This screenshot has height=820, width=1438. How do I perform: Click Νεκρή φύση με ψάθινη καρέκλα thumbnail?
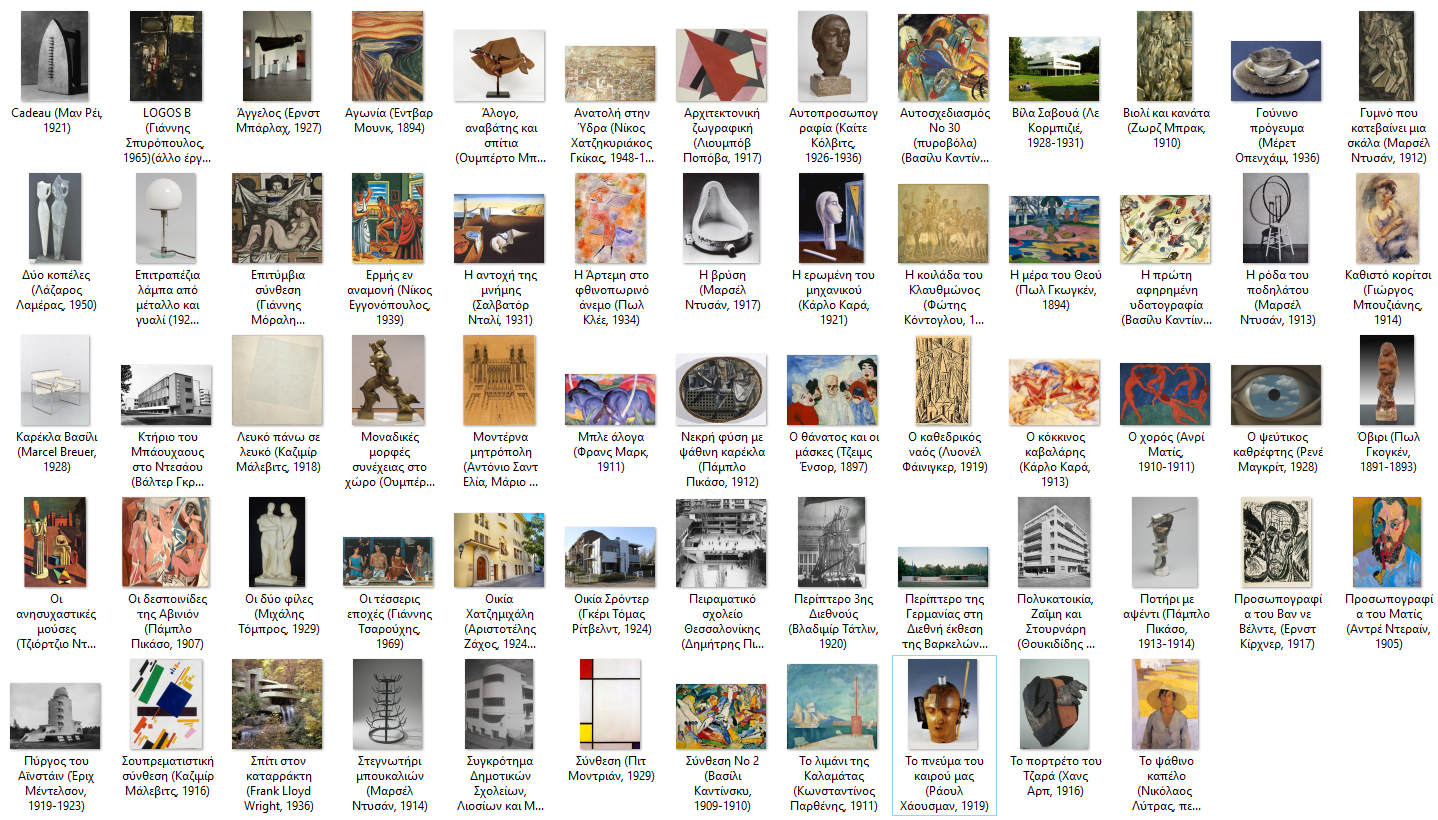pyautogui.click(x=721, y=389)
